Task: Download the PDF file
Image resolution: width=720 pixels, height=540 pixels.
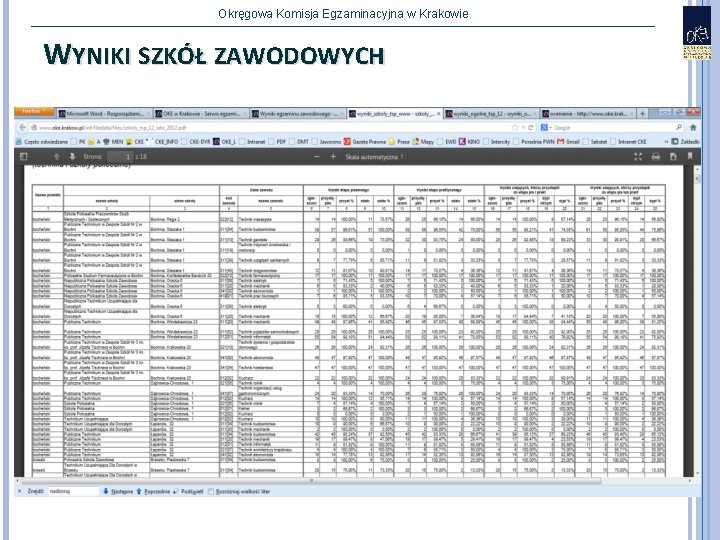Action: (x=673, y=157)
